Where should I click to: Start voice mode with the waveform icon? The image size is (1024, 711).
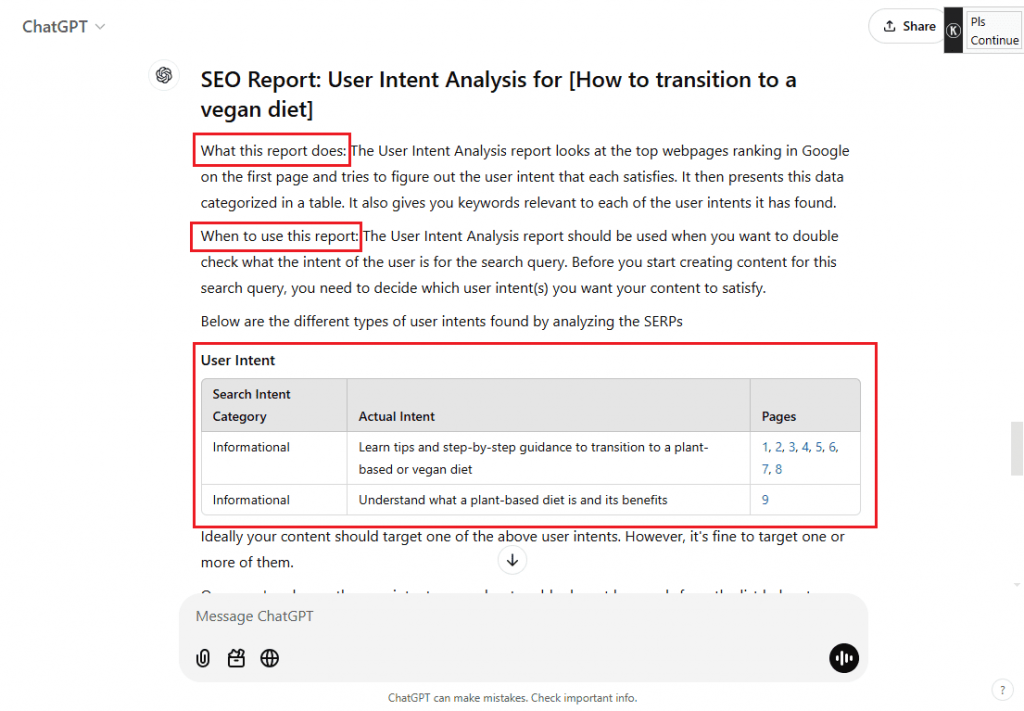[843, 658]
